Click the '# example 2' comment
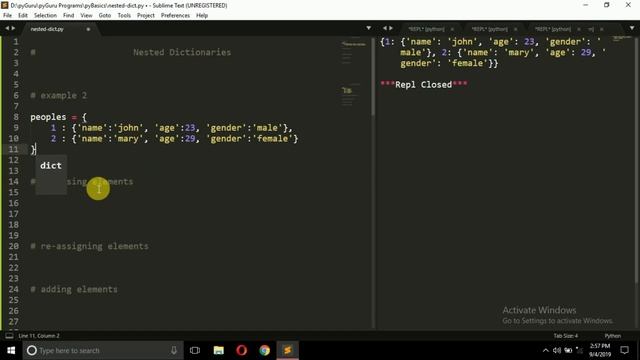The image size is (640, 360). pyautogui.click(x=59, y=96)
